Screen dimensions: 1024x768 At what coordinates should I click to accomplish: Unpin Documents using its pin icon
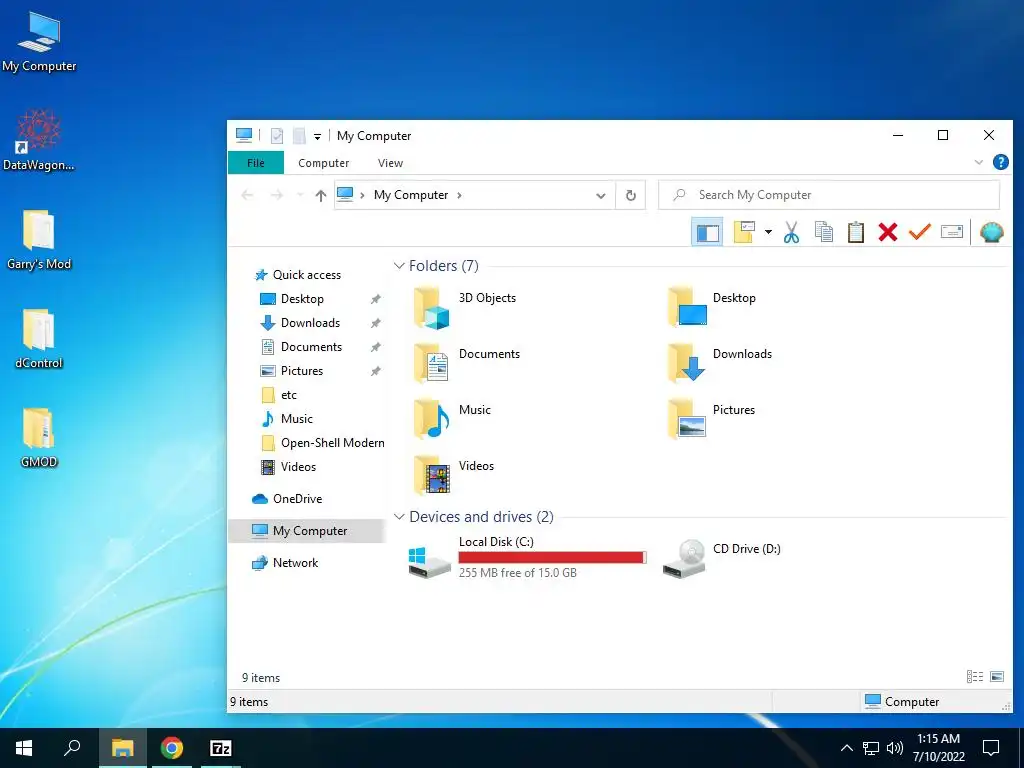point(376,347)
